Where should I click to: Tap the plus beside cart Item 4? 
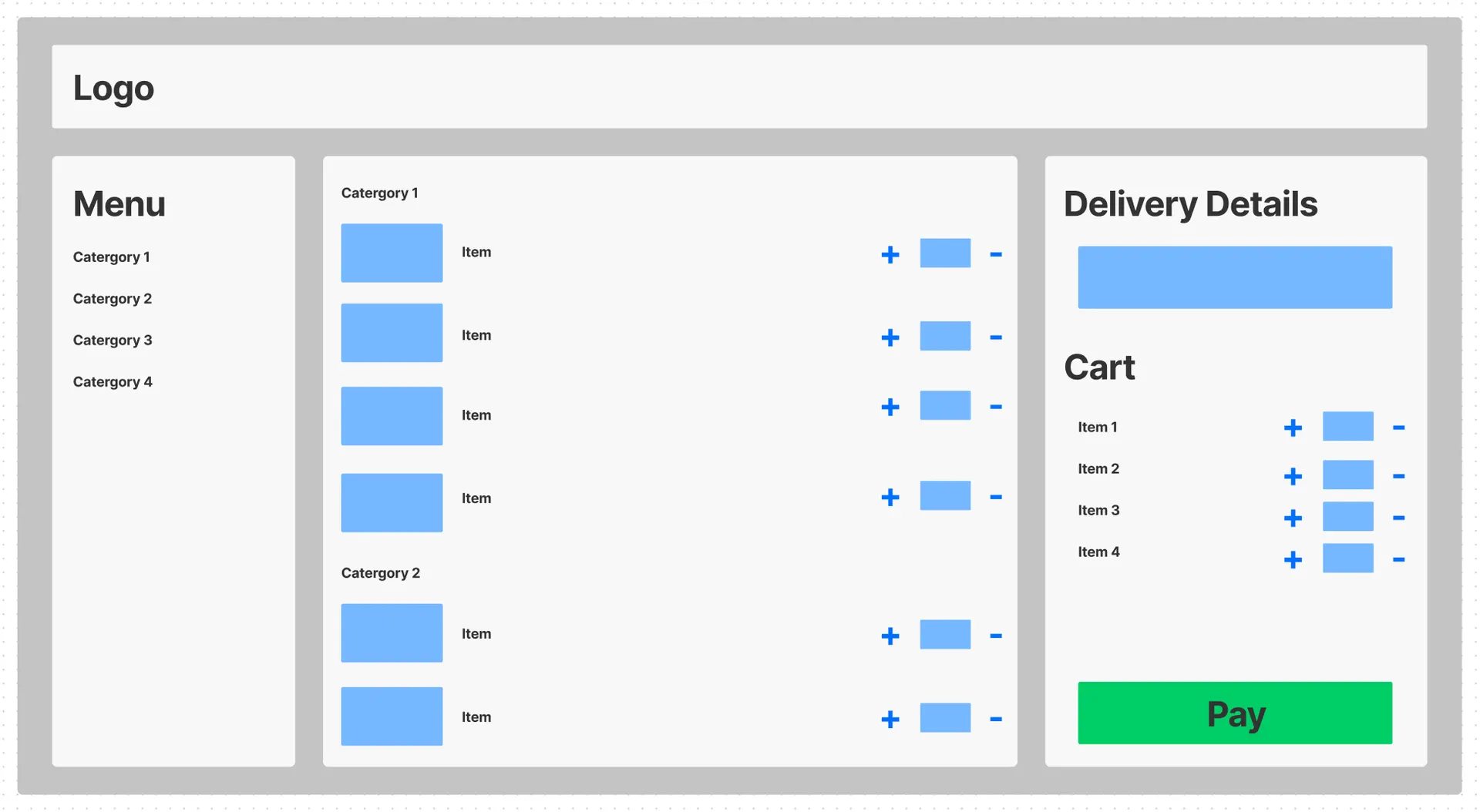(x=1293, y=560)
